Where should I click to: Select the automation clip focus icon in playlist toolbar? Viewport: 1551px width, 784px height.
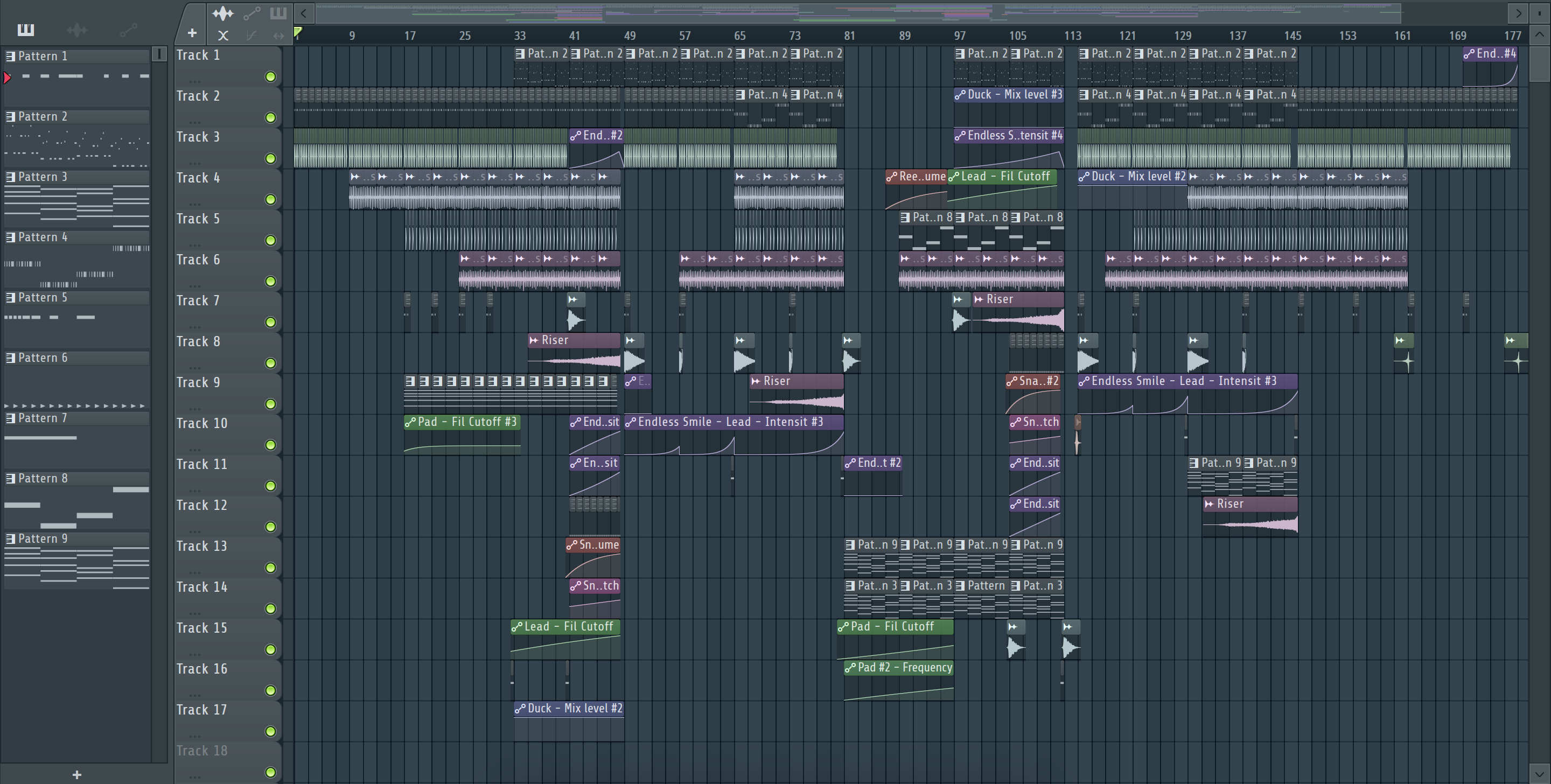251,13
